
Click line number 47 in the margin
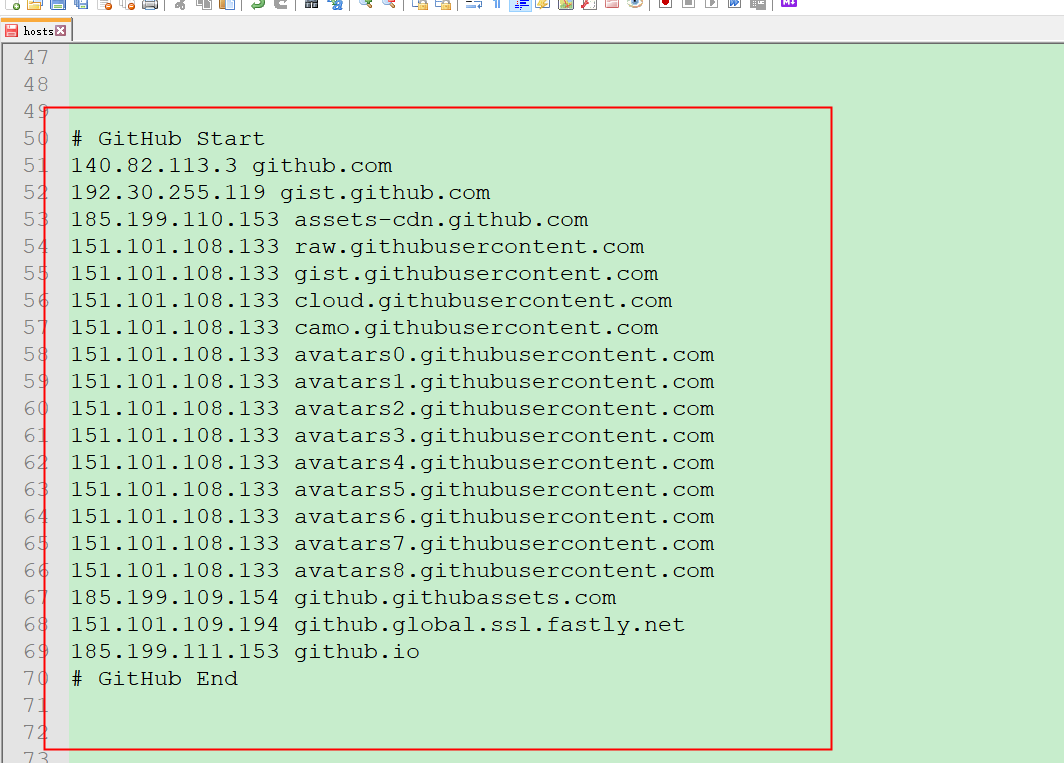(36, 58)
